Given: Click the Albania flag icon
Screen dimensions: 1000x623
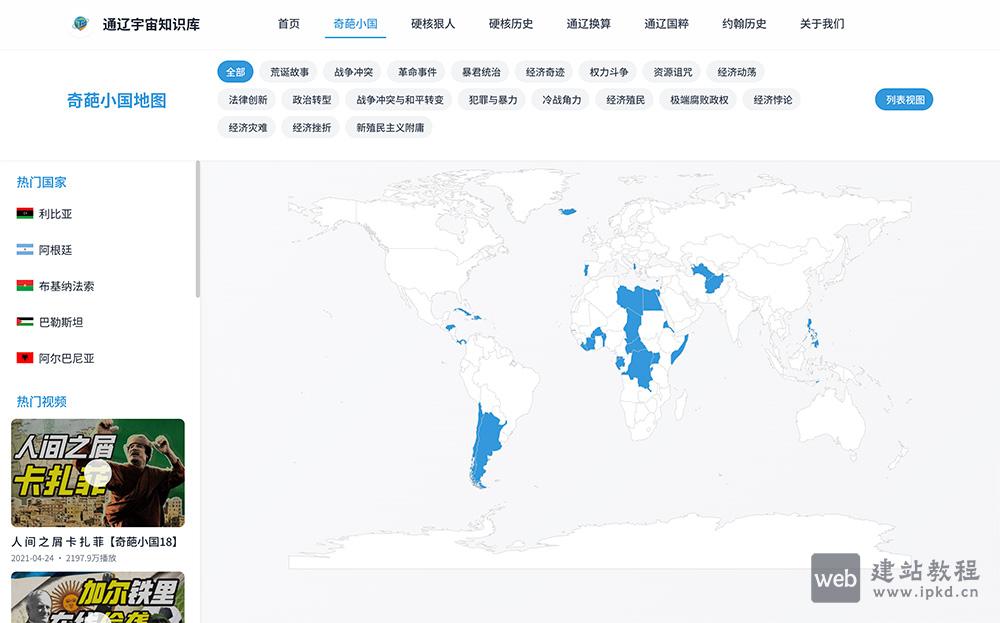Looking at the screenshot, I should [x=25, y=358].
